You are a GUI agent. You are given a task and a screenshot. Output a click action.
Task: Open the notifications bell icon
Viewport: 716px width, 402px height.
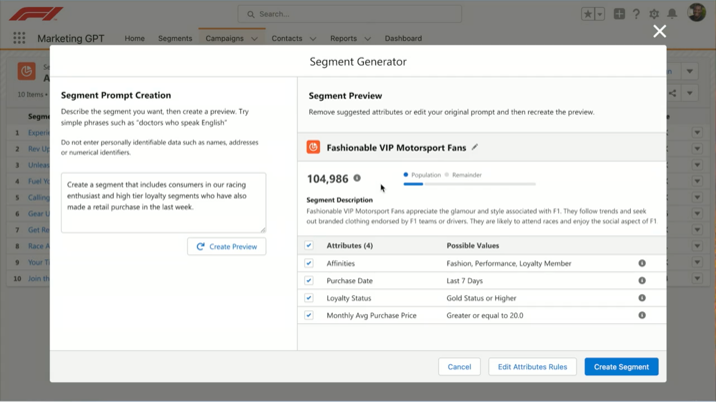[x=672, y=14]
